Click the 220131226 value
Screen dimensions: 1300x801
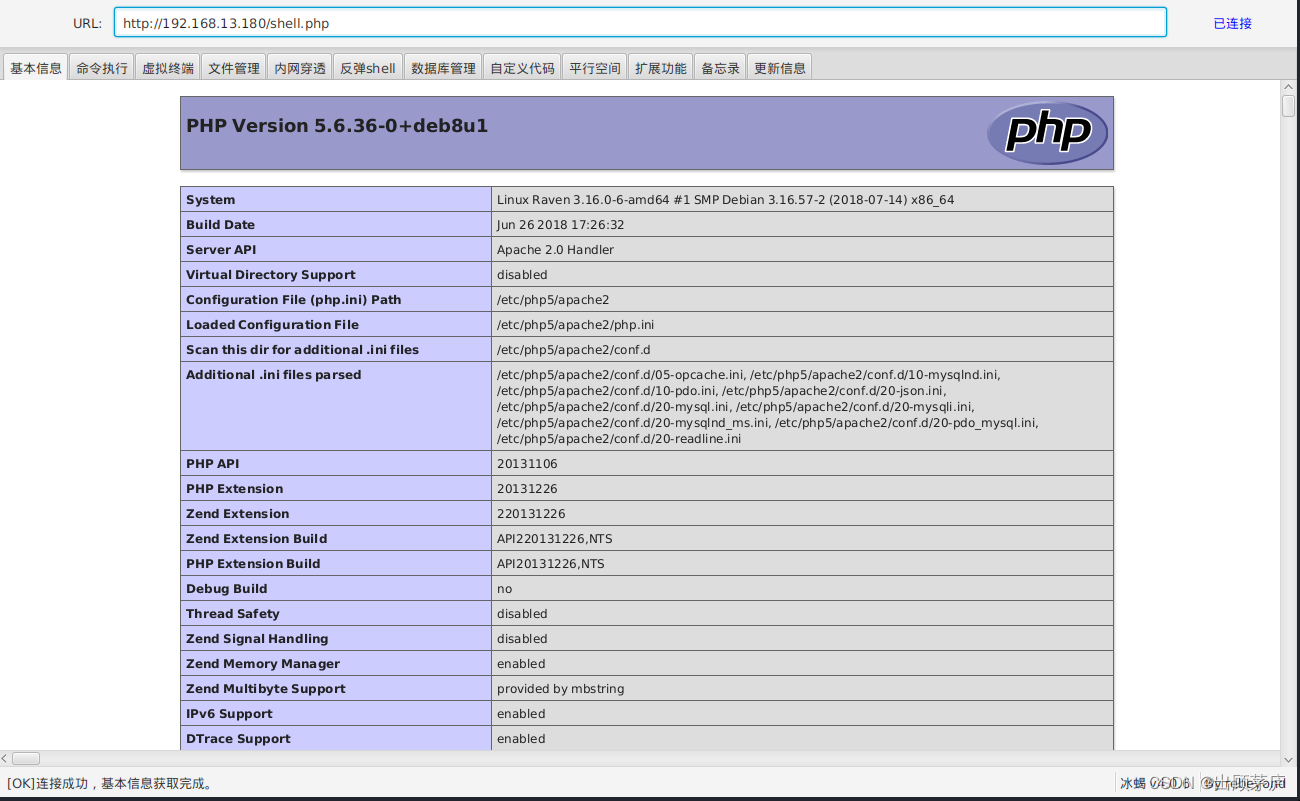[x=531, y=514]
